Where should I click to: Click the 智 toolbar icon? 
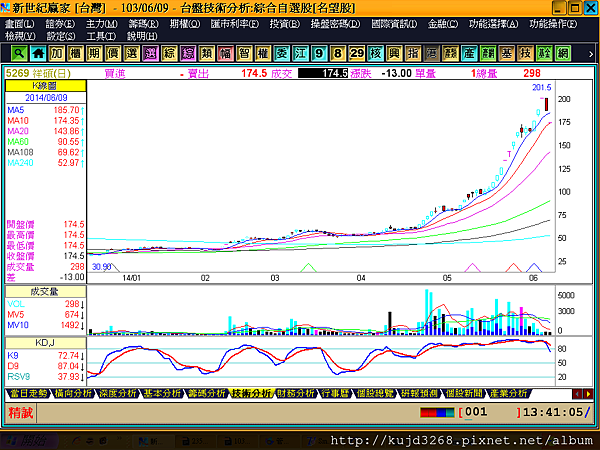point(244,53)
